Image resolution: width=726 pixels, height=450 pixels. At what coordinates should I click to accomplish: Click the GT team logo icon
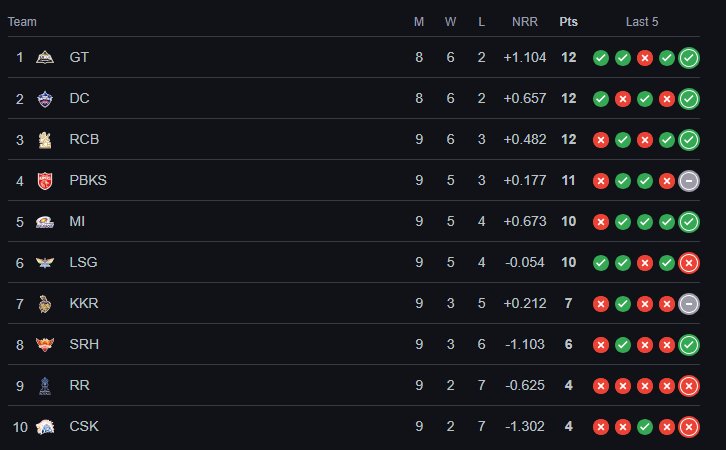(45, 58)
